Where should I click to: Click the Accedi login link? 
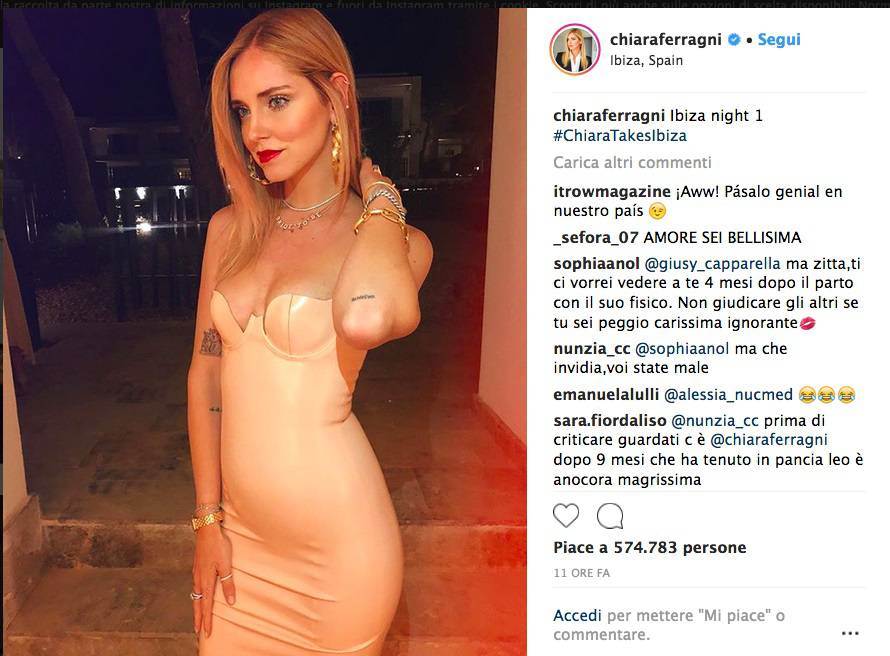point(577,616)
